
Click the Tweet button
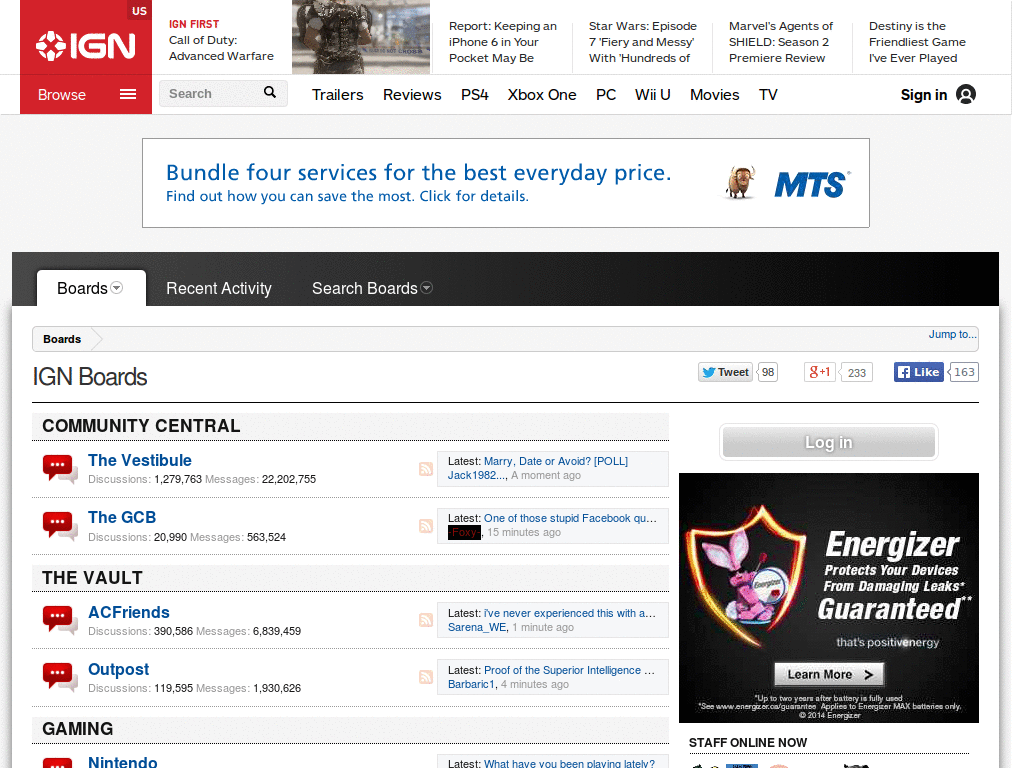[x=725, y=372]
